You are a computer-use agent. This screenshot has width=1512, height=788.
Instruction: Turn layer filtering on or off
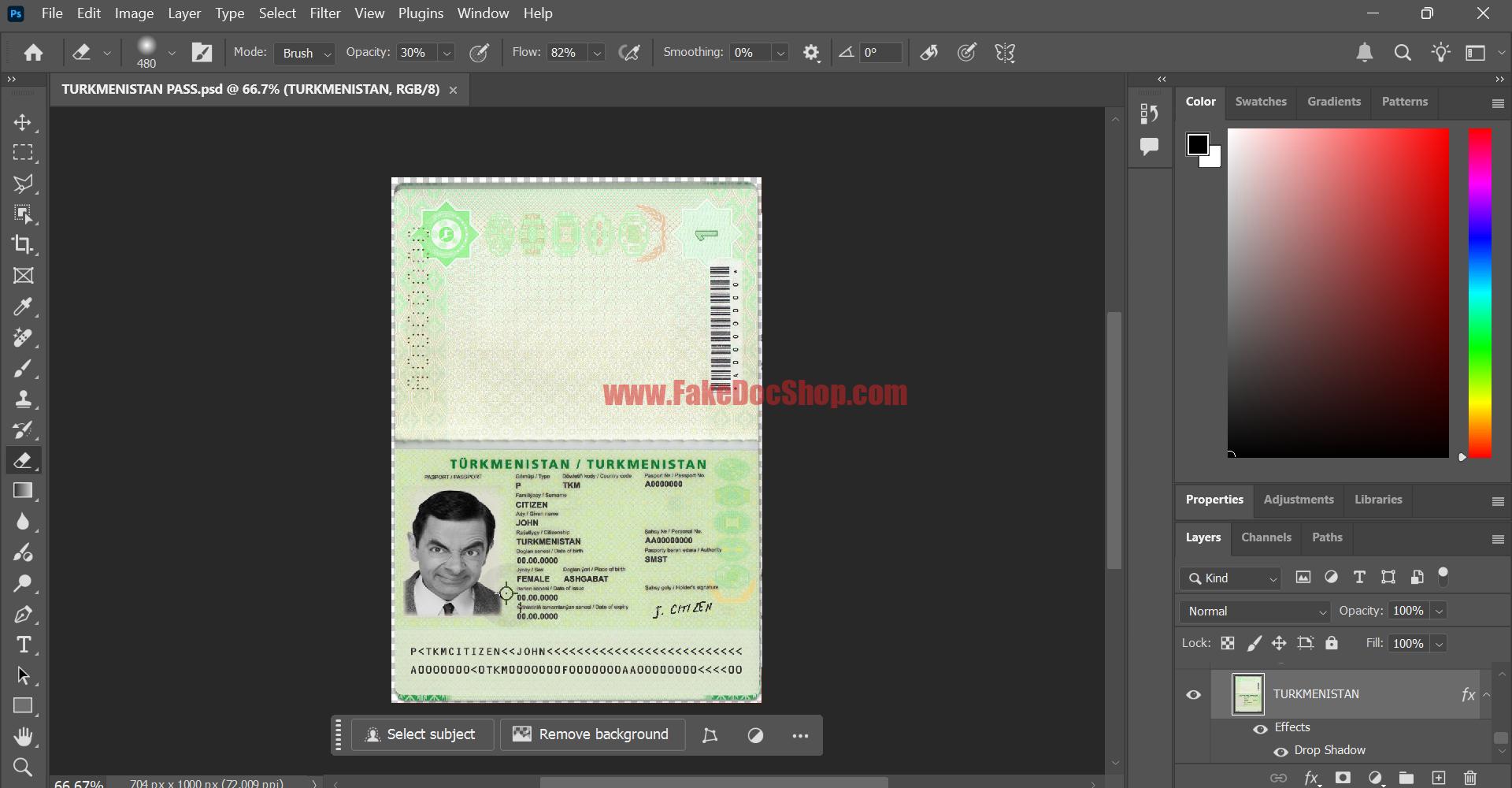[x=1443, y=577]
